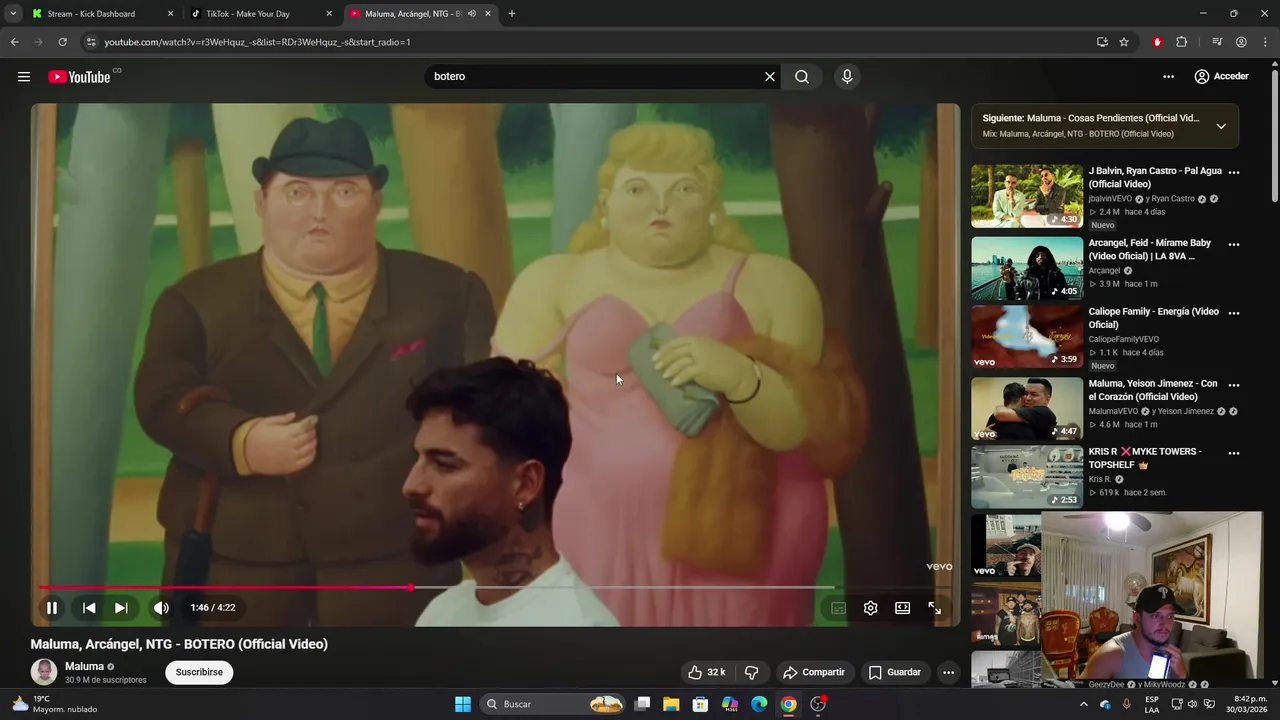The height and width of the screenshot is (720, 1280).
Task: Open File Explorer from the taskbar
Action: pos(671,704)
